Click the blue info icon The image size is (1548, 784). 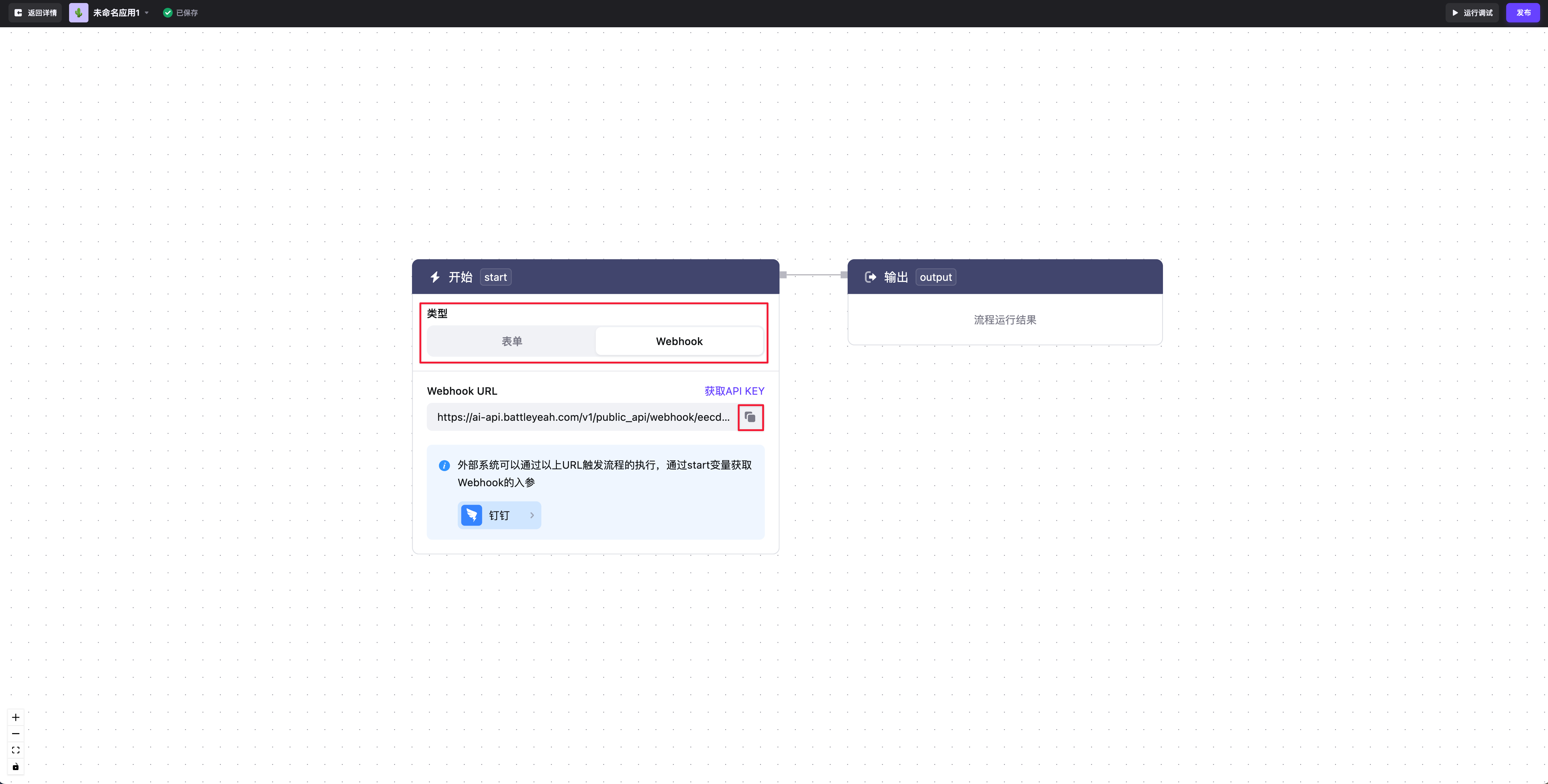click(444, 466)
